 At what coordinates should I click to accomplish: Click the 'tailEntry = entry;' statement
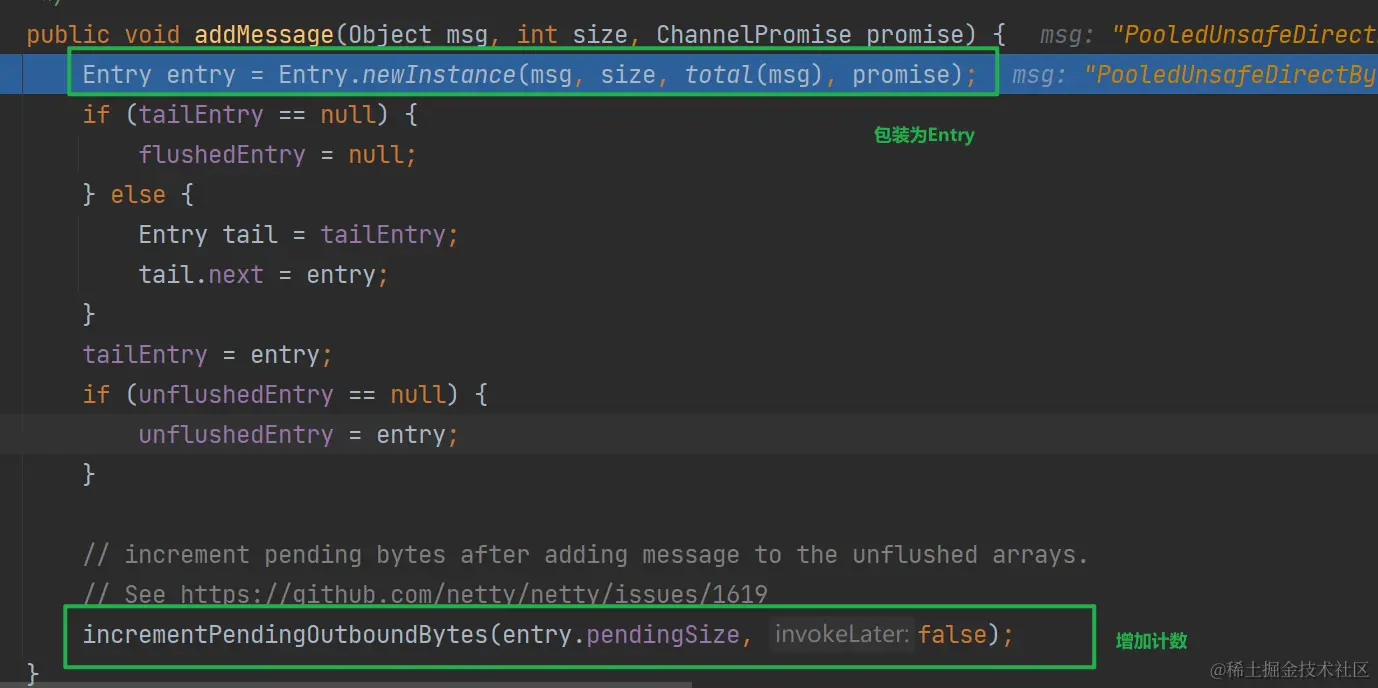point(207,355)
